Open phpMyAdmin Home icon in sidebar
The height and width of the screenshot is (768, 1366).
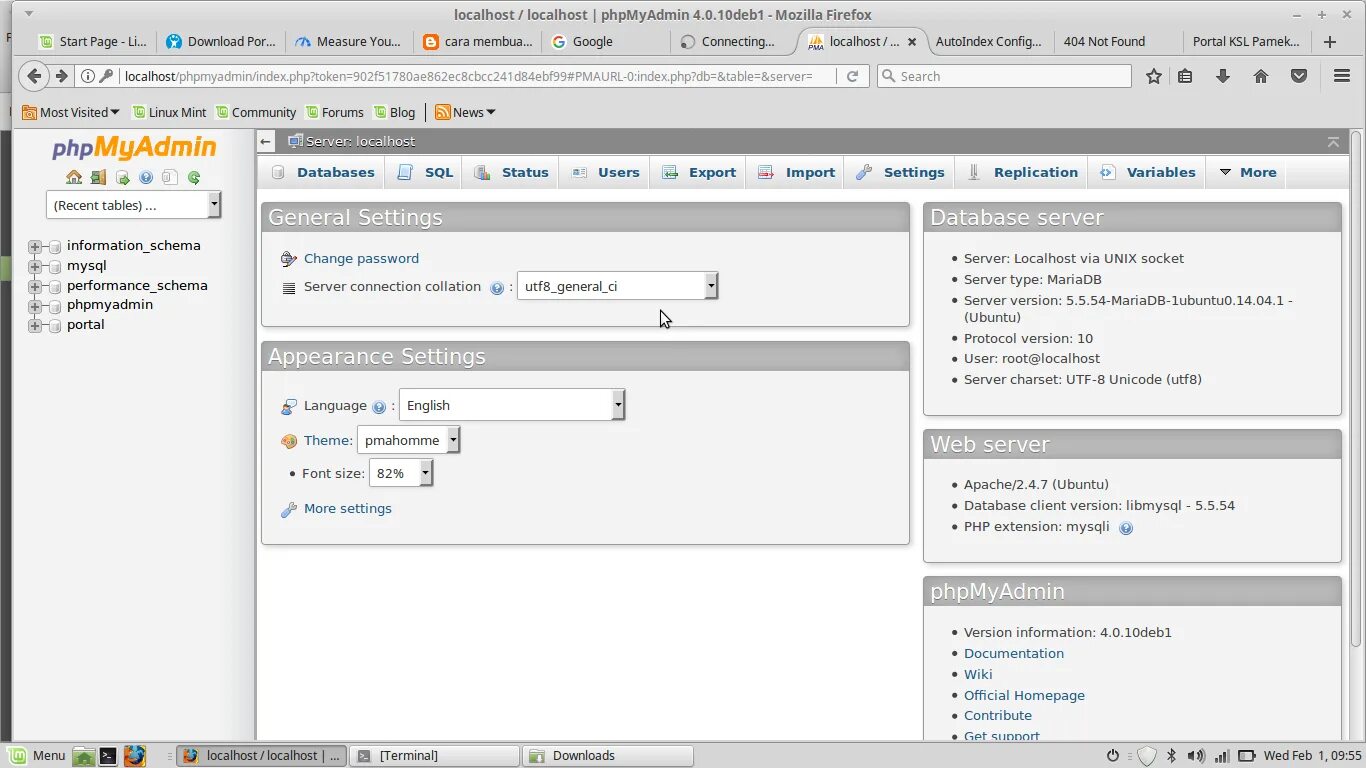tap(74, 178)
